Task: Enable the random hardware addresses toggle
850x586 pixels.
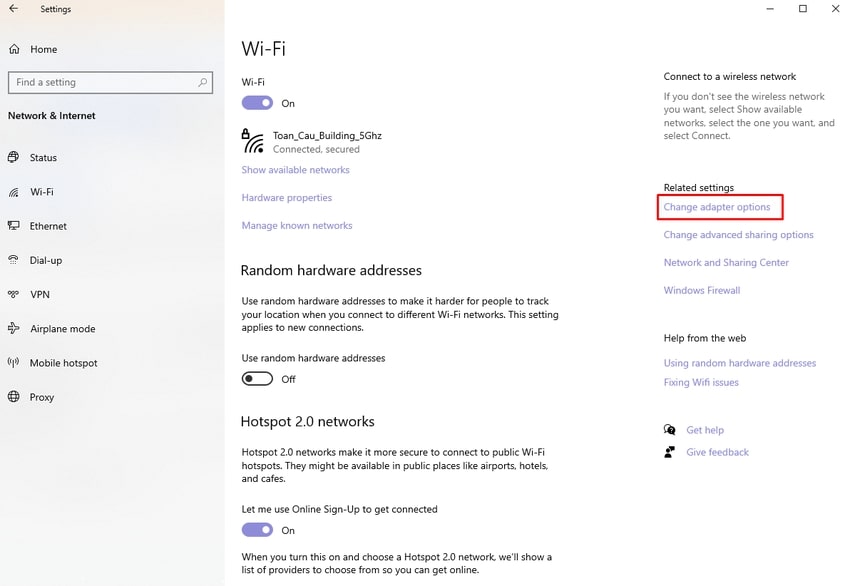Action: pos(257,379)
